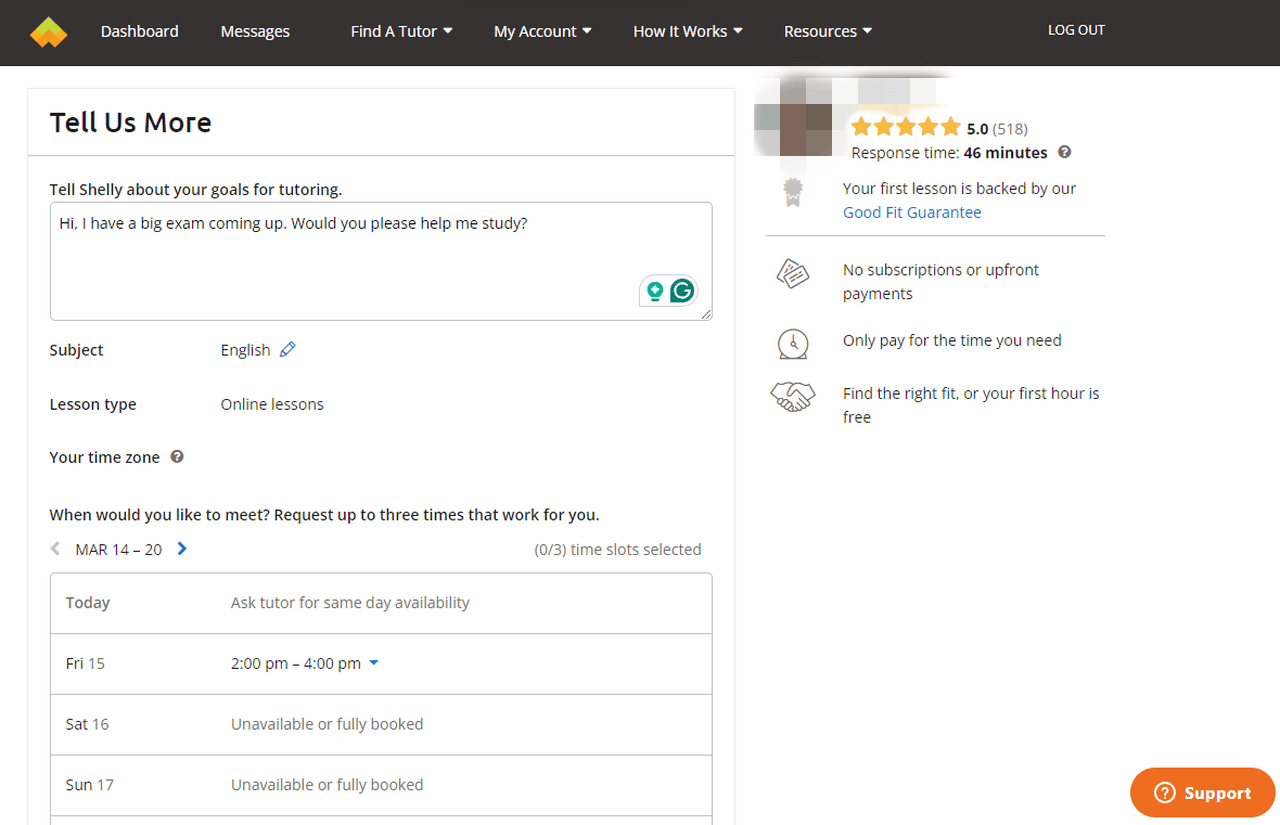Click the green Grammarly icon
Image resolution: width=1280 pixels, height=825 pixels.
click(682, 291)
